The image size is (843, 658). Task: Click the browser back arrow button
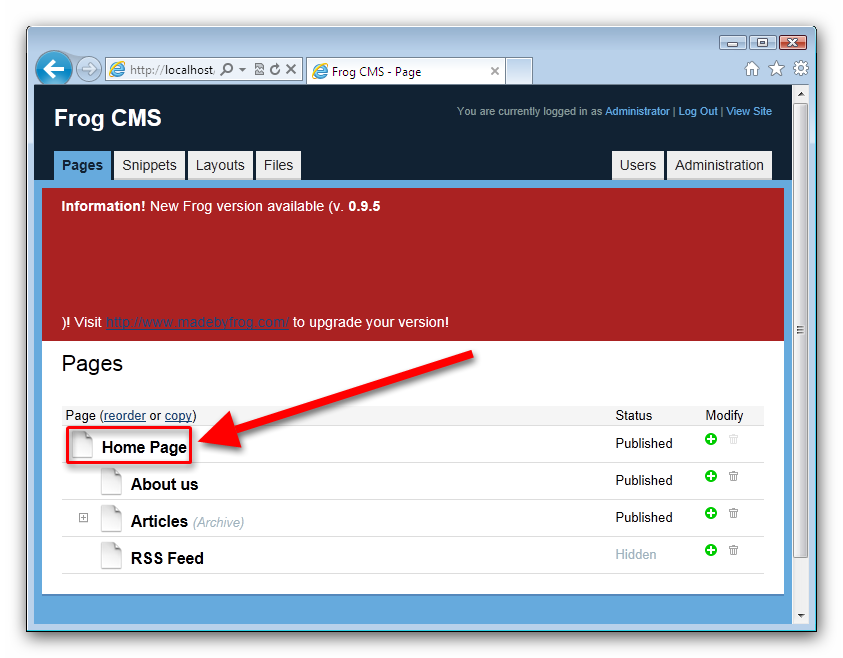(x=54, y=69)
